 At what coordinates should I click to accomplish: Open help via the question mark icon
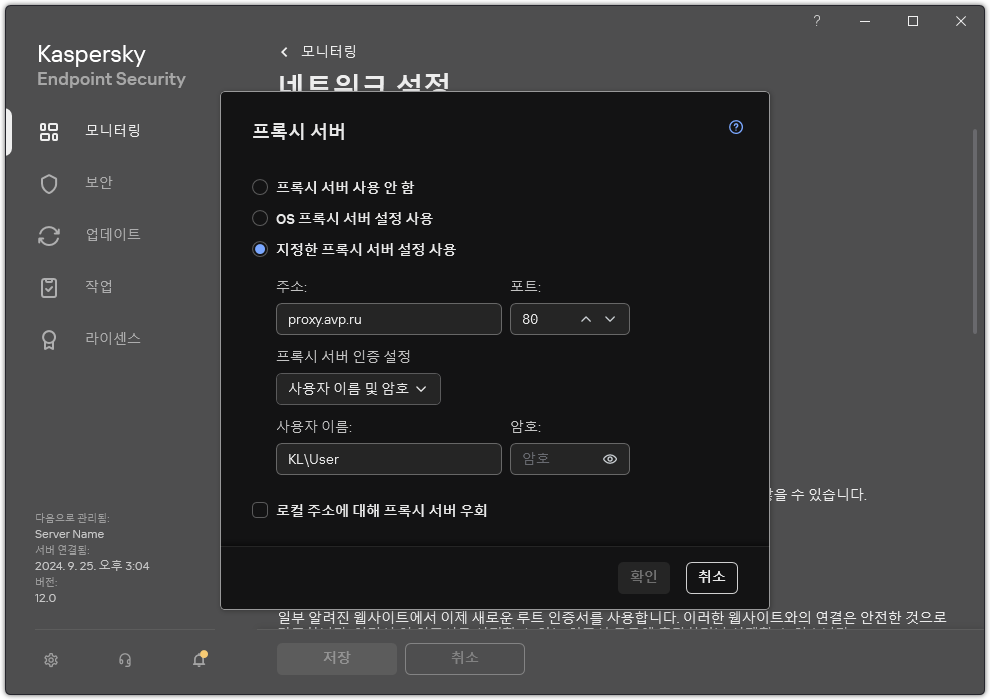[x=735, y=127]
